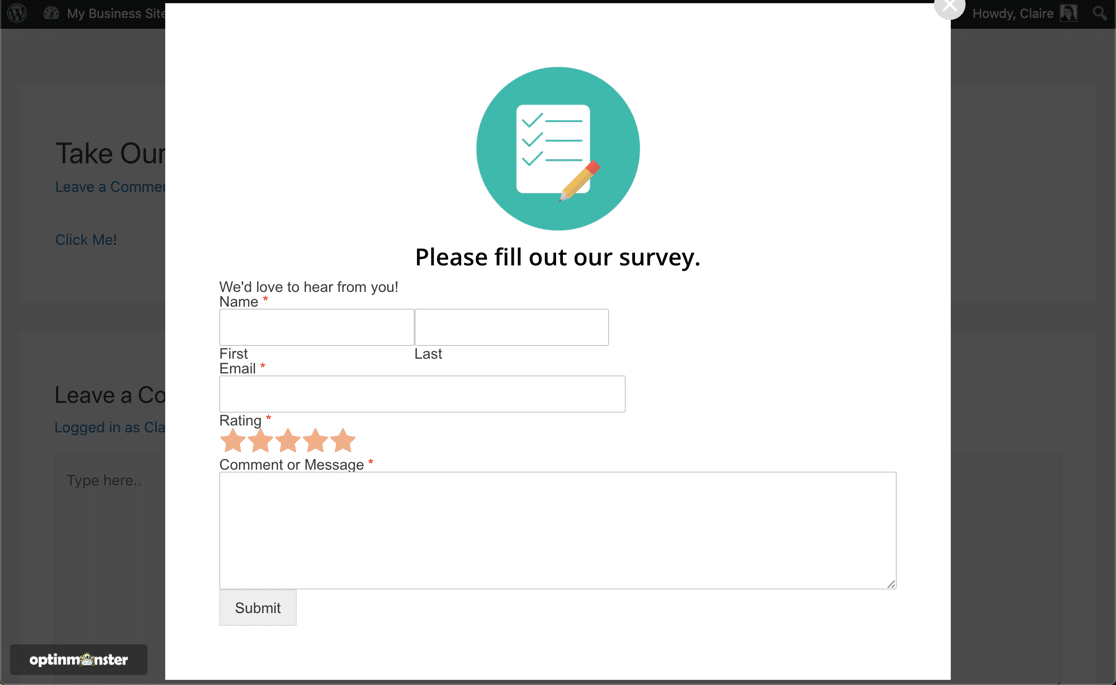
Task: Pick the fourth rating star
Action: pyautogui.click(x=315, y=441)
